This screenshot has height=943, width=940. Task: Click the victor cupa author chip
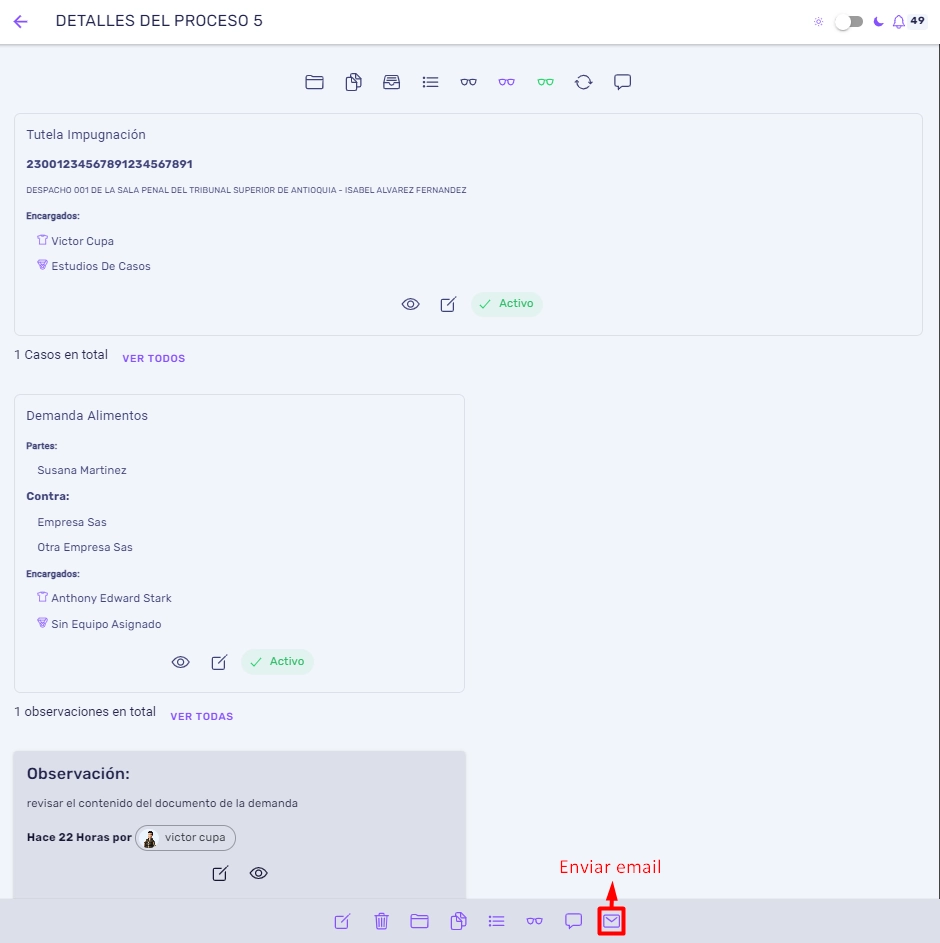click(185, 838)
